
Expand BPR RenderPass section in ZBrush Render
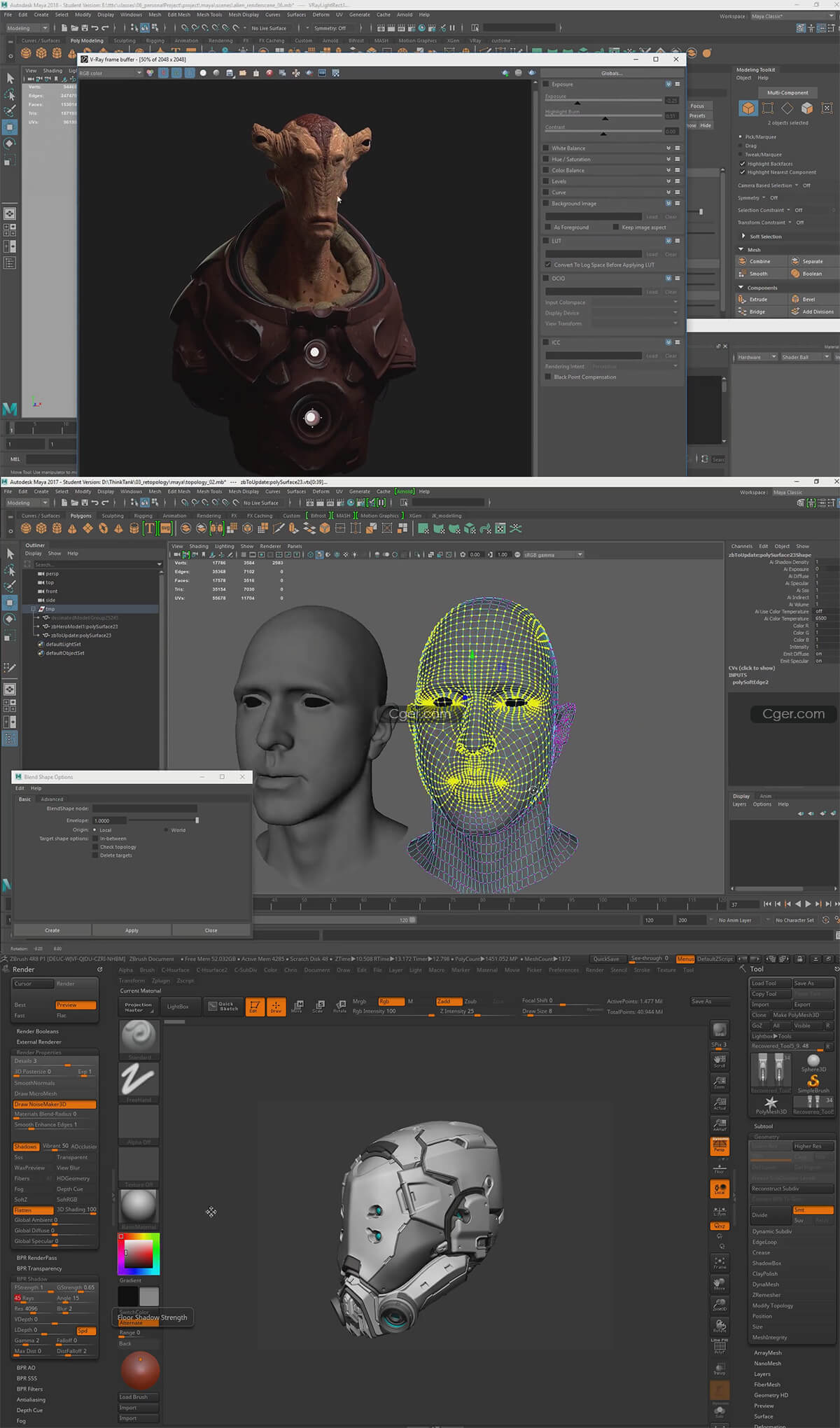[37, 1257]
